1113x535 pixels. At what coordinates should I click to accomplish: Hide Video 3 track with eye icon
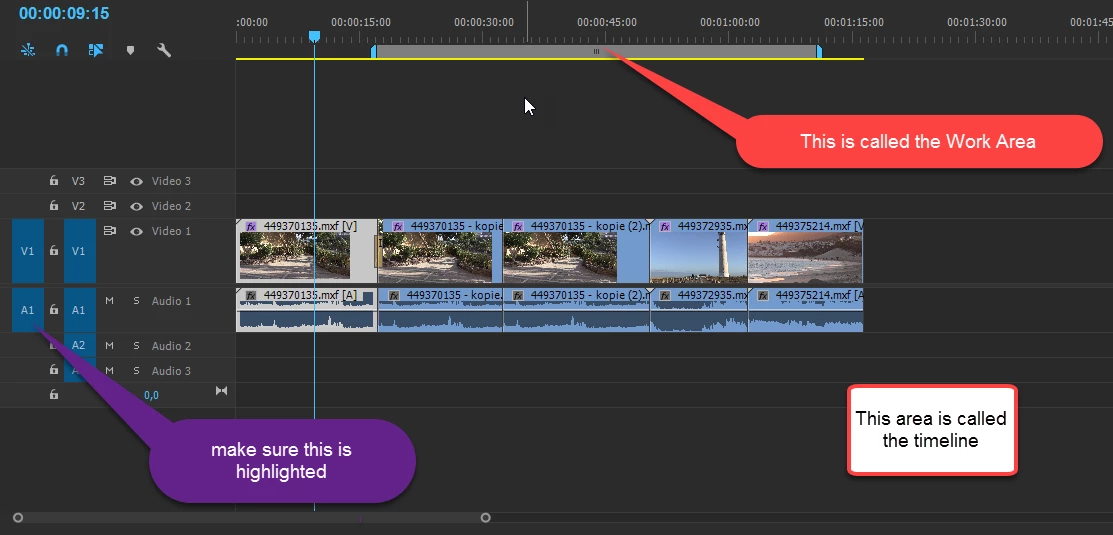136,182
